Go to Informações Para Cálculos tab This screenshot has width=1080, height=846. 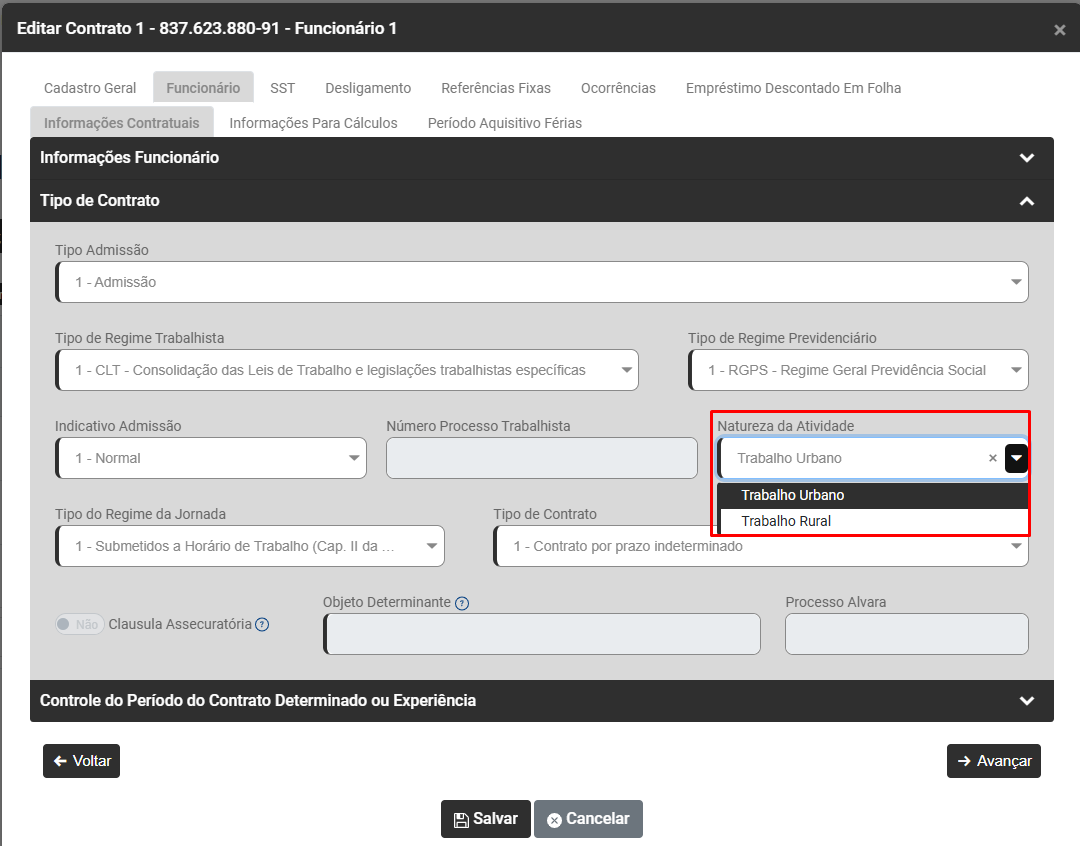[x=313, y=123]
